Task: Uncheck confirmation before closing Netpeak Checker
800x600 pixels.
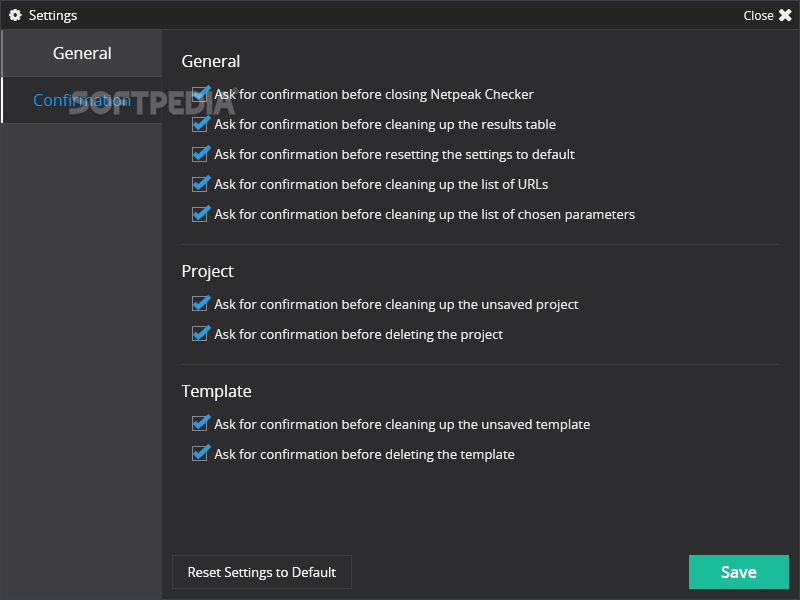Action: coord(199,94)
